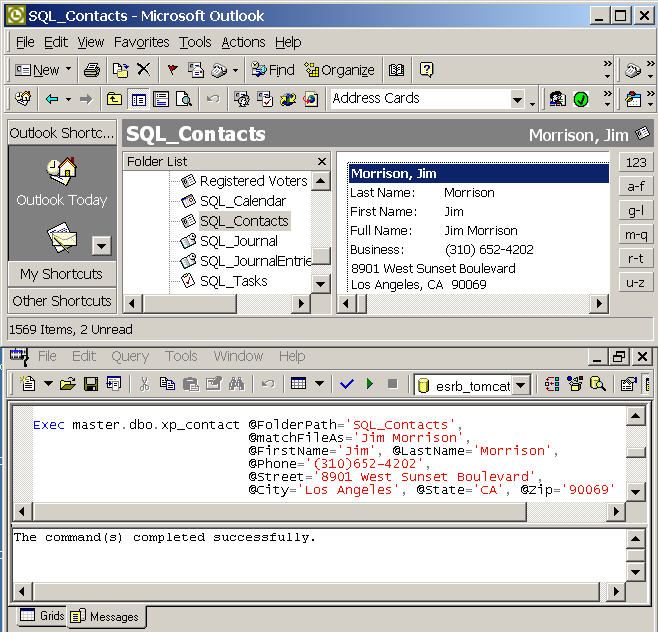
Task: Find with binoculars icon in Query Analyzer
Action: [x=236, y=384]
